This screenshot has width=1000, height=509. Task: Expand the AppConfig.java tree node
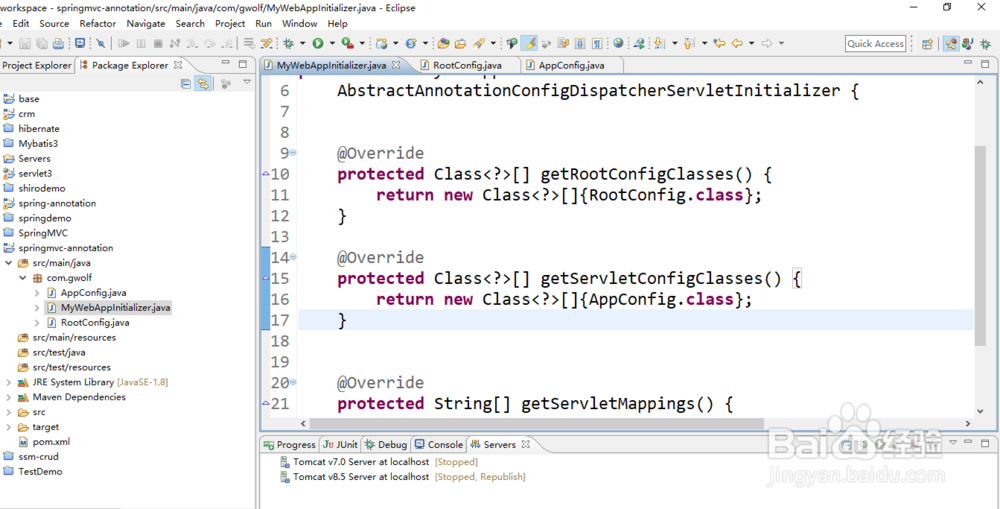point(36,293)
